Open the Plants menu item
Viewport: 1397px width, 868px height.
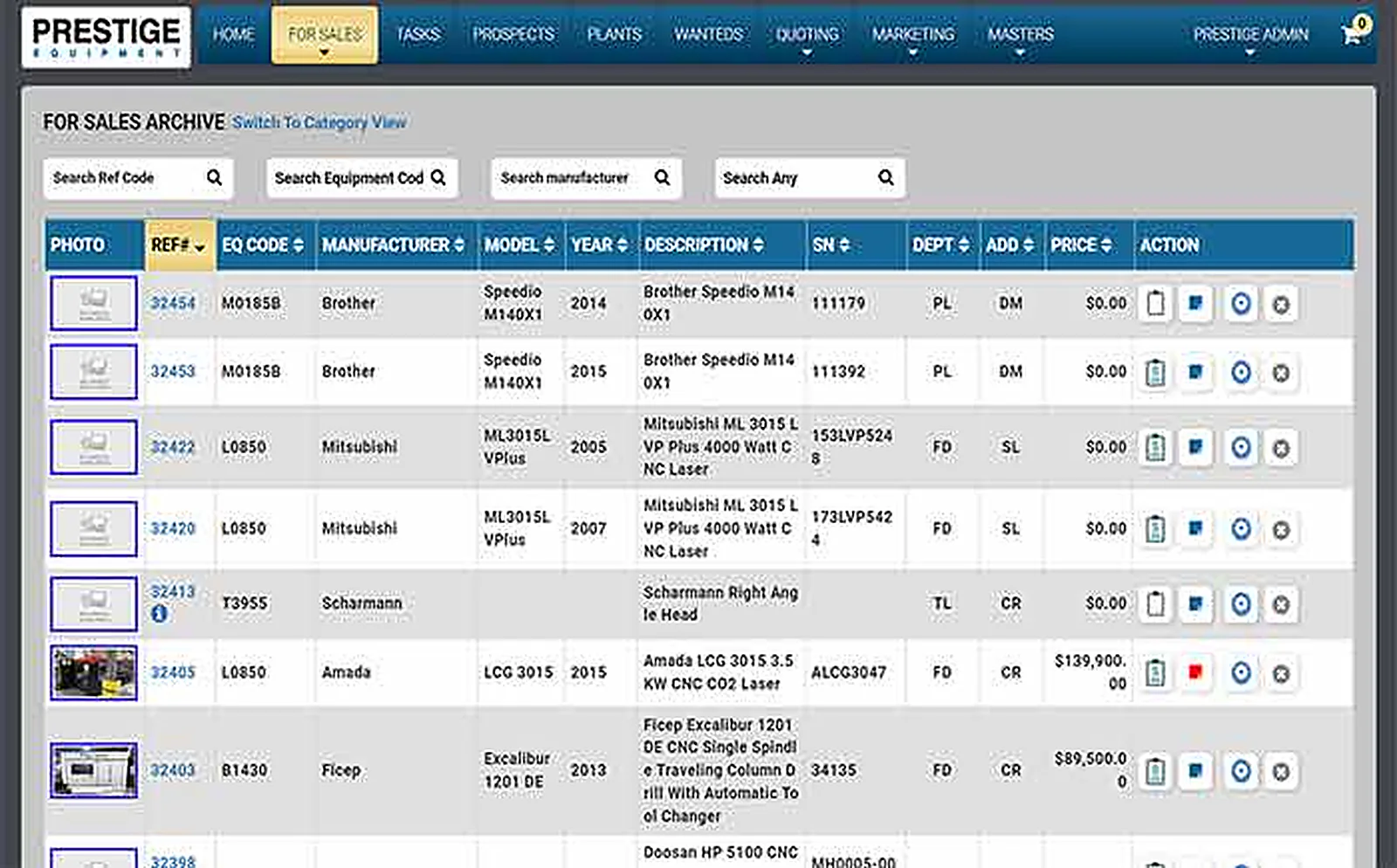click(x=614, y=35)
